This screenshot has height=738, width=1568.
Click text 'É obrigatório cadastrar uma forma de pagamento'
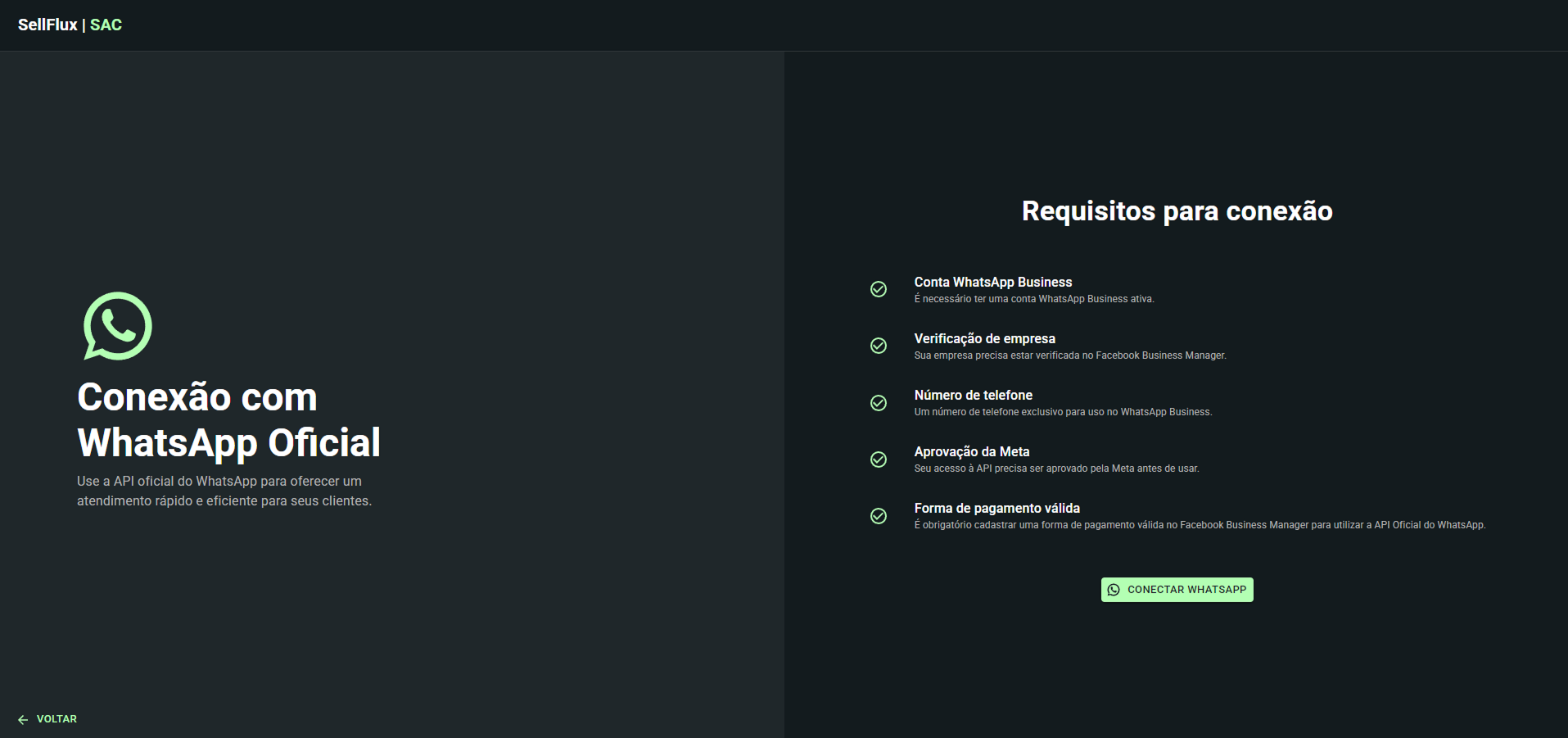coord(1200,525)
